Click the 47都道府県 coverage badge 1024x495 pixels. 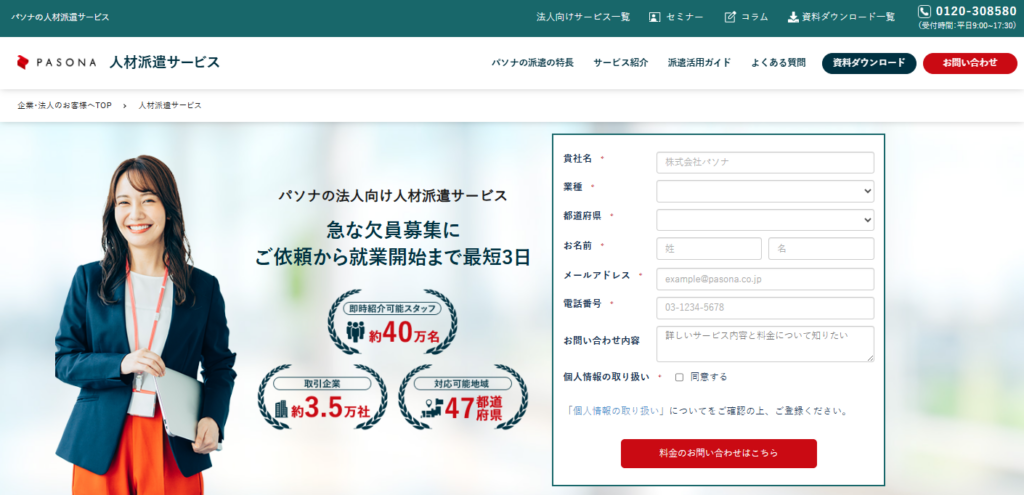pyautogui.click(x=462, y=397)
